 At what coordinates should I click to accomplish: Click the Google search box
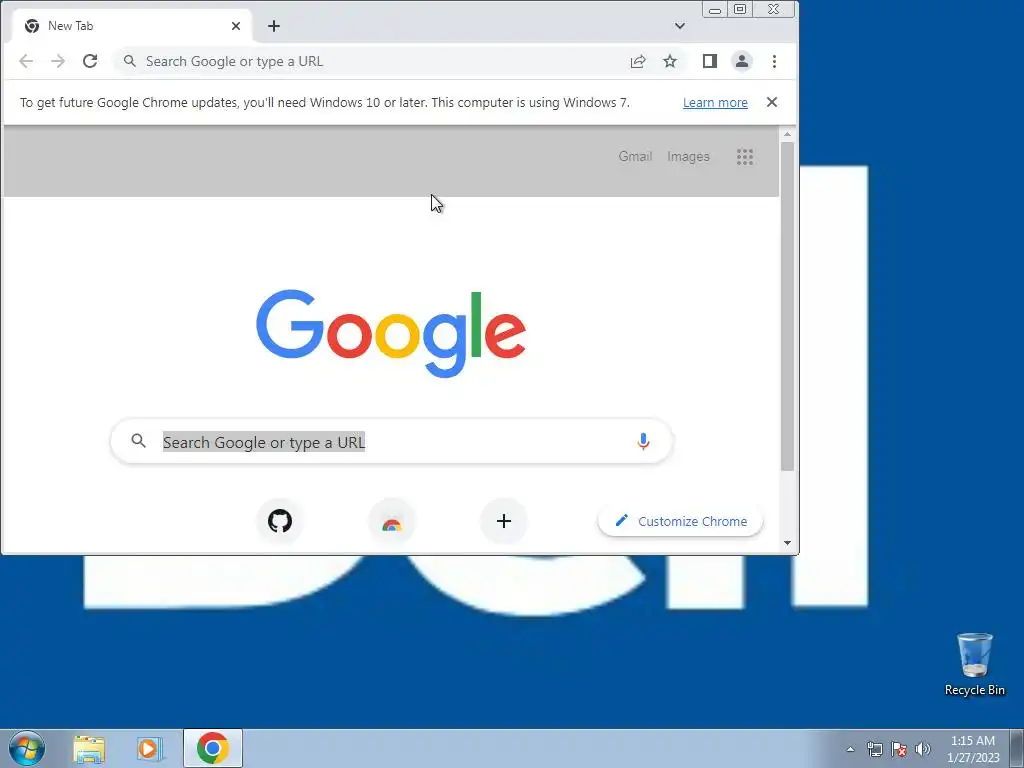pyautogui.click(x=392, y=442)
